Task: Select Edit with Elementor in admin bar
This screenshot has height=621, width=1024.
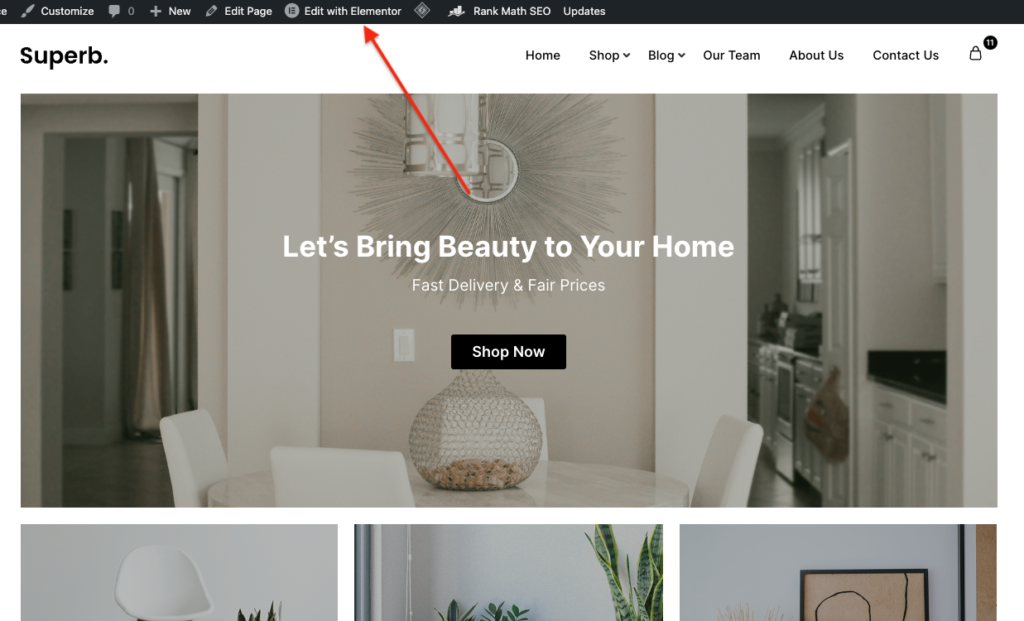Action: tap(353, 11)
